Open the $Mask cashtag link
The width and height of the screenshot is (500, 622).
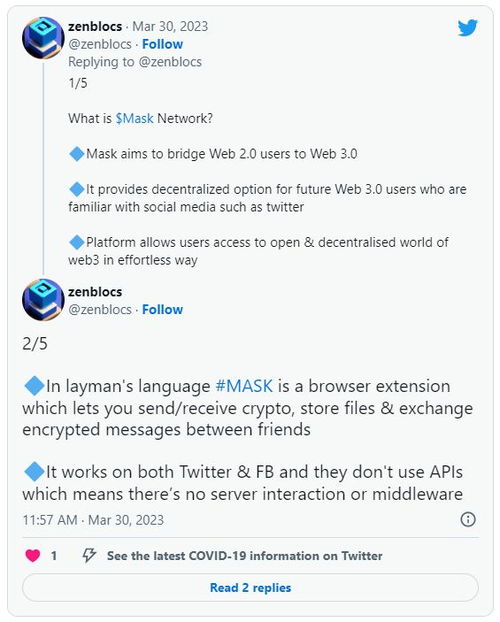coord(135,118)
